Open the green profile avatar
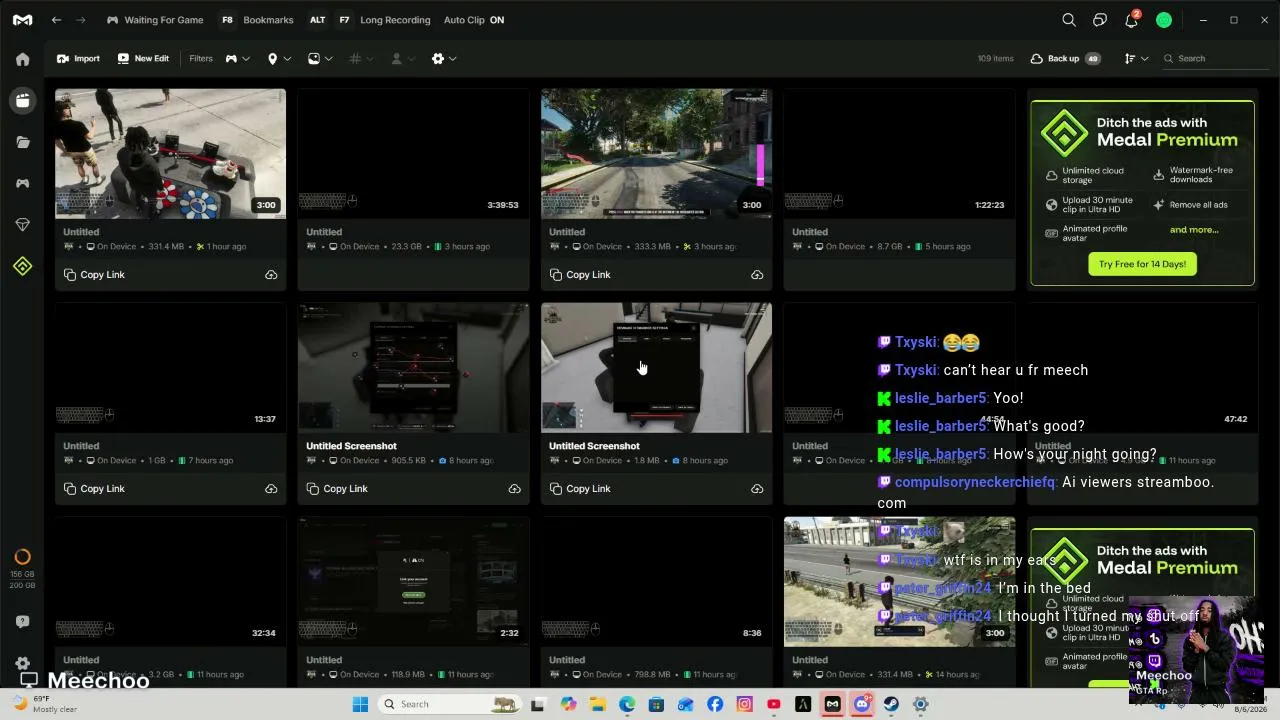1280x720 pixels. coord(1163,20)
